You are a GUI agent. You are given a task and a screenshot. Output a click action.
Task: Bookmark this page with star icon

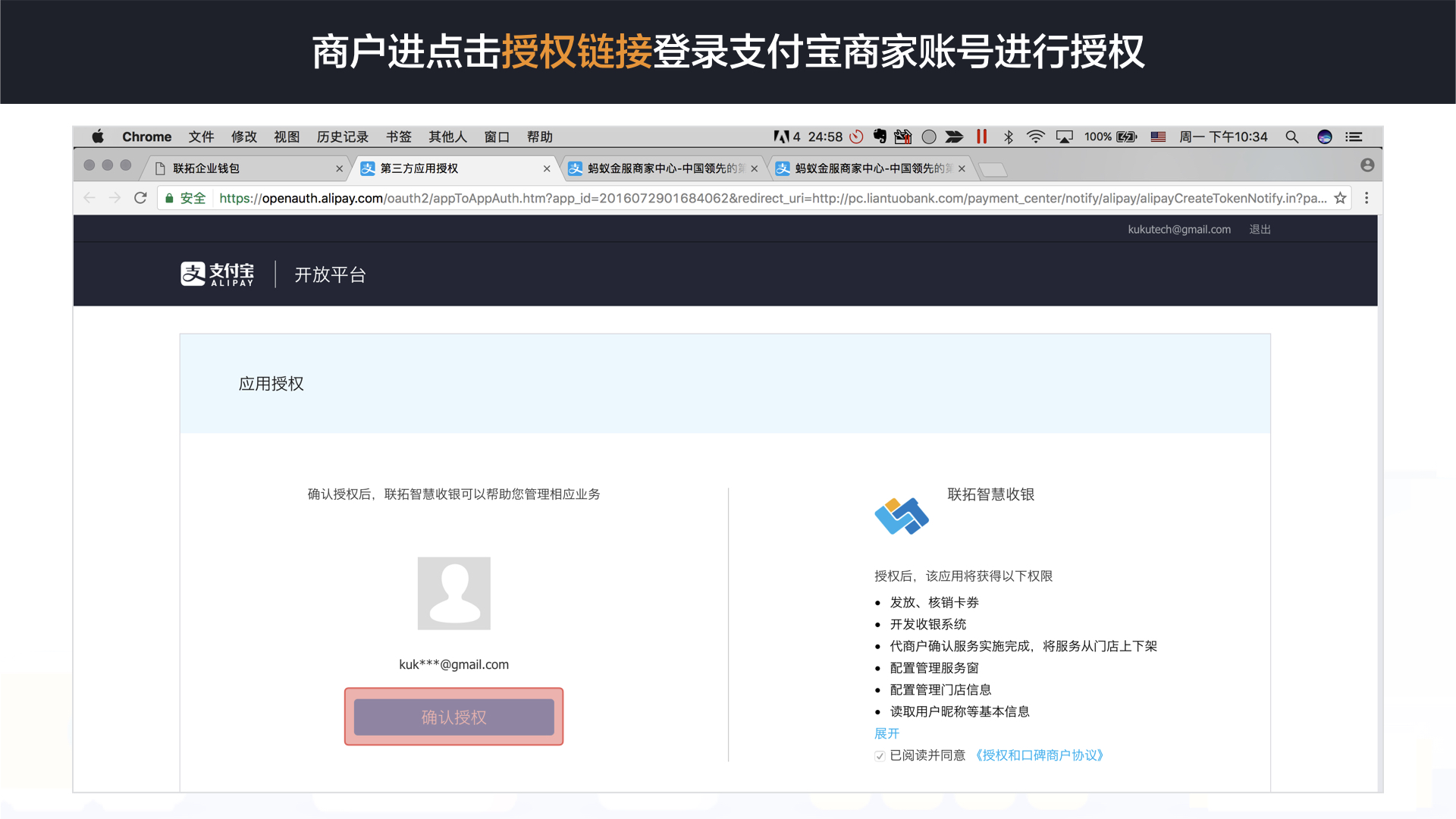tap(1340, 198)
